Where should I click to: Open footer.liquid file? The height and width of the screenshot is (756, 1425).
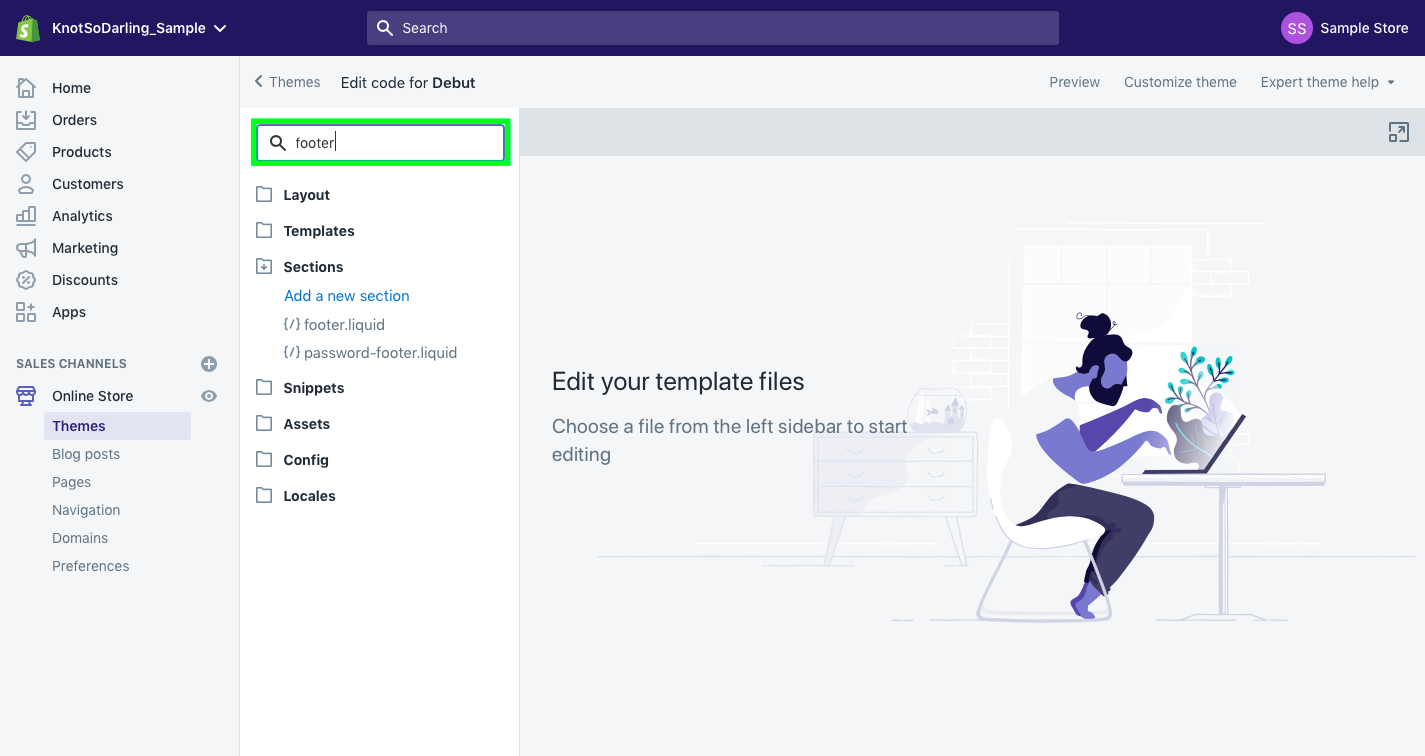334,325
